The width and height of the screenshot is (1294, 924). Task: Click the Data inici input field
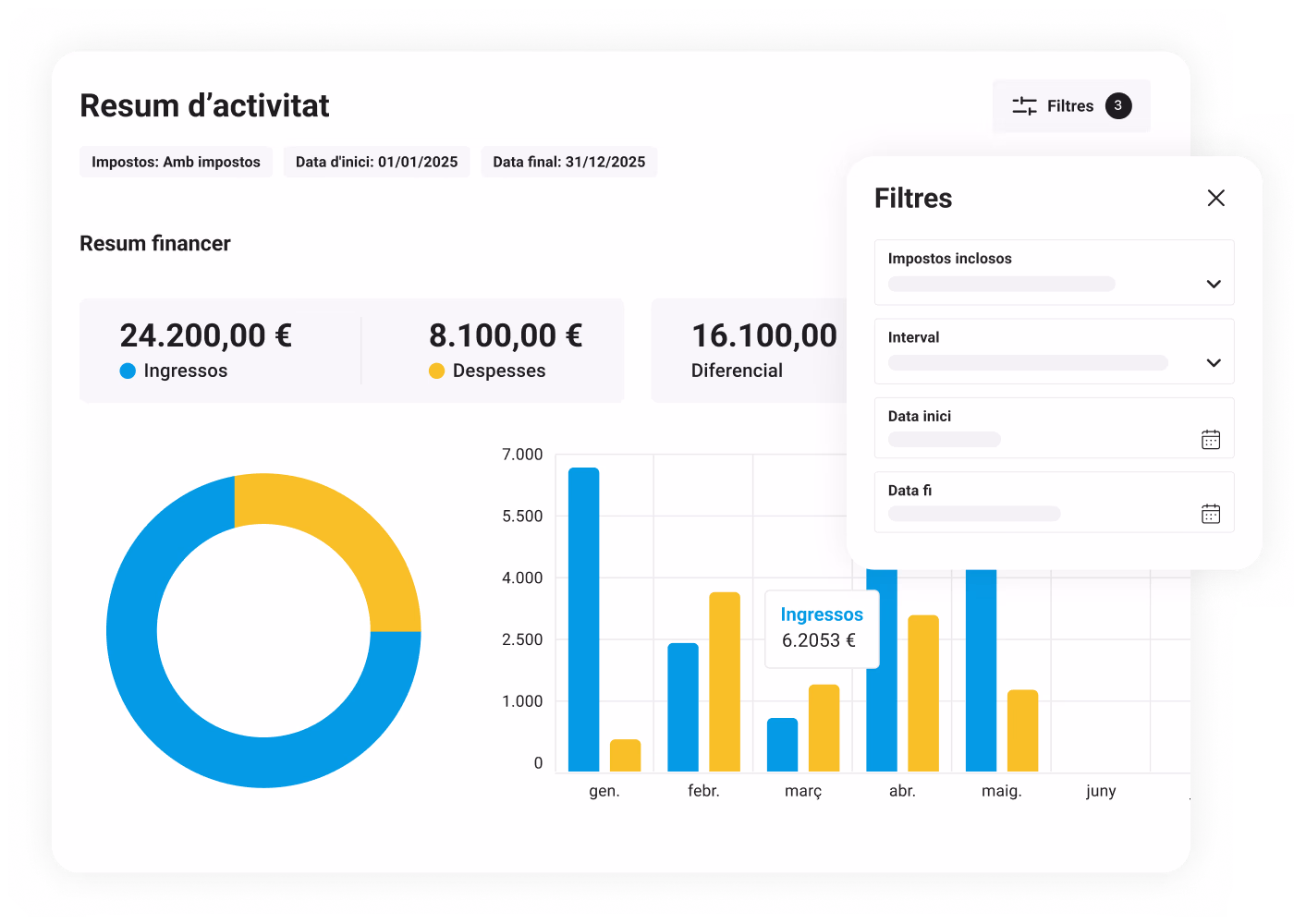click(x=1055, y=428)
